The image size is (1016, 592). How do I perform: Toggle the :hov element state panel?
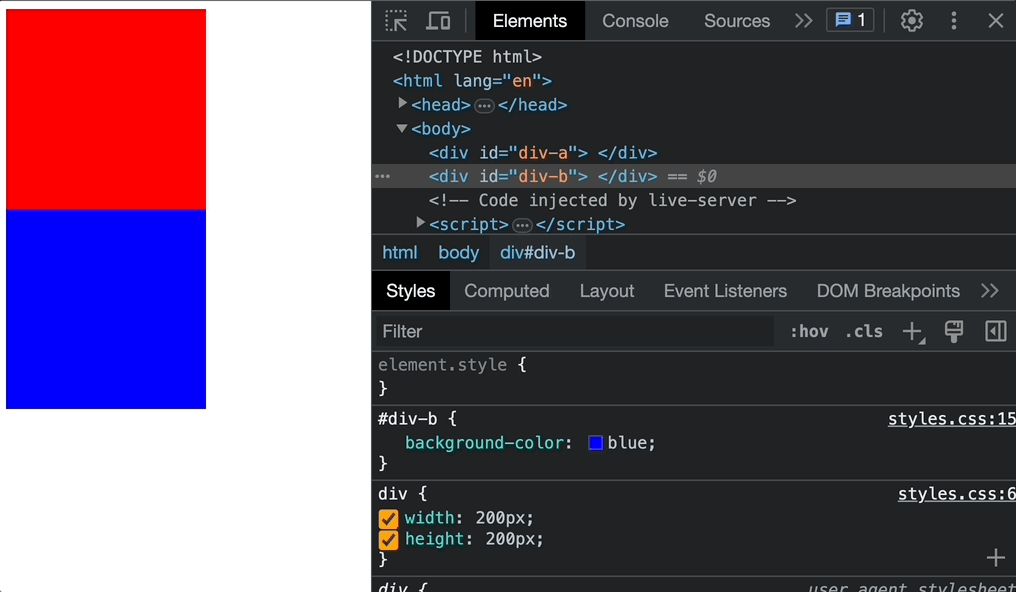pyautogui.click(x=808, y=332)
